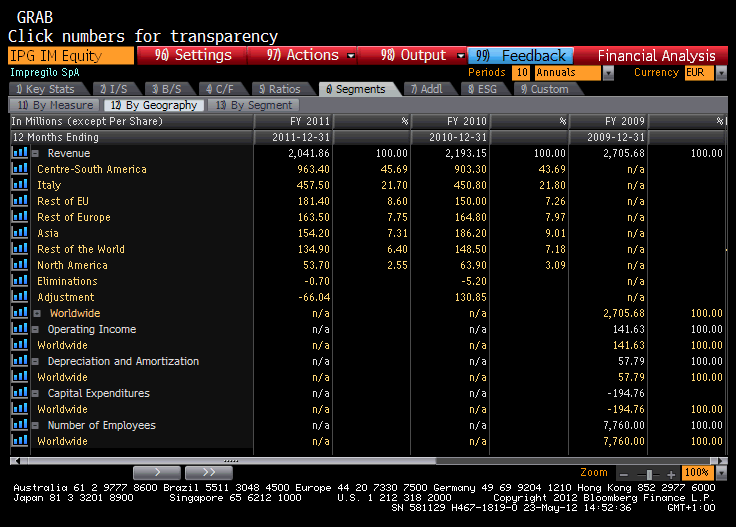Click FY 2010 Italy value 450.80
The image size is (736, 527).
[x=470, y=185]
